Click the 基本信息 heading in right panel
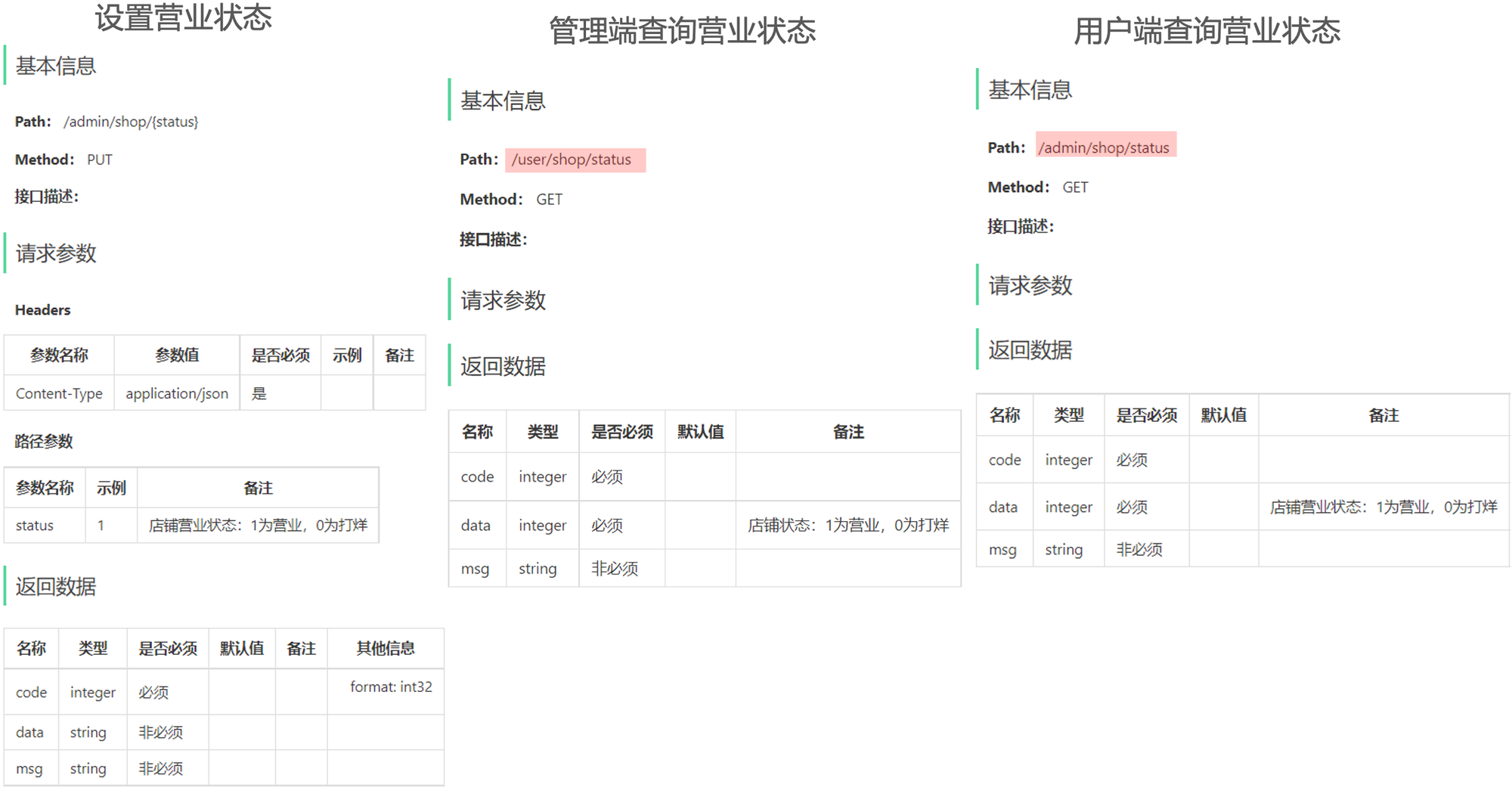 [1030, 90]
